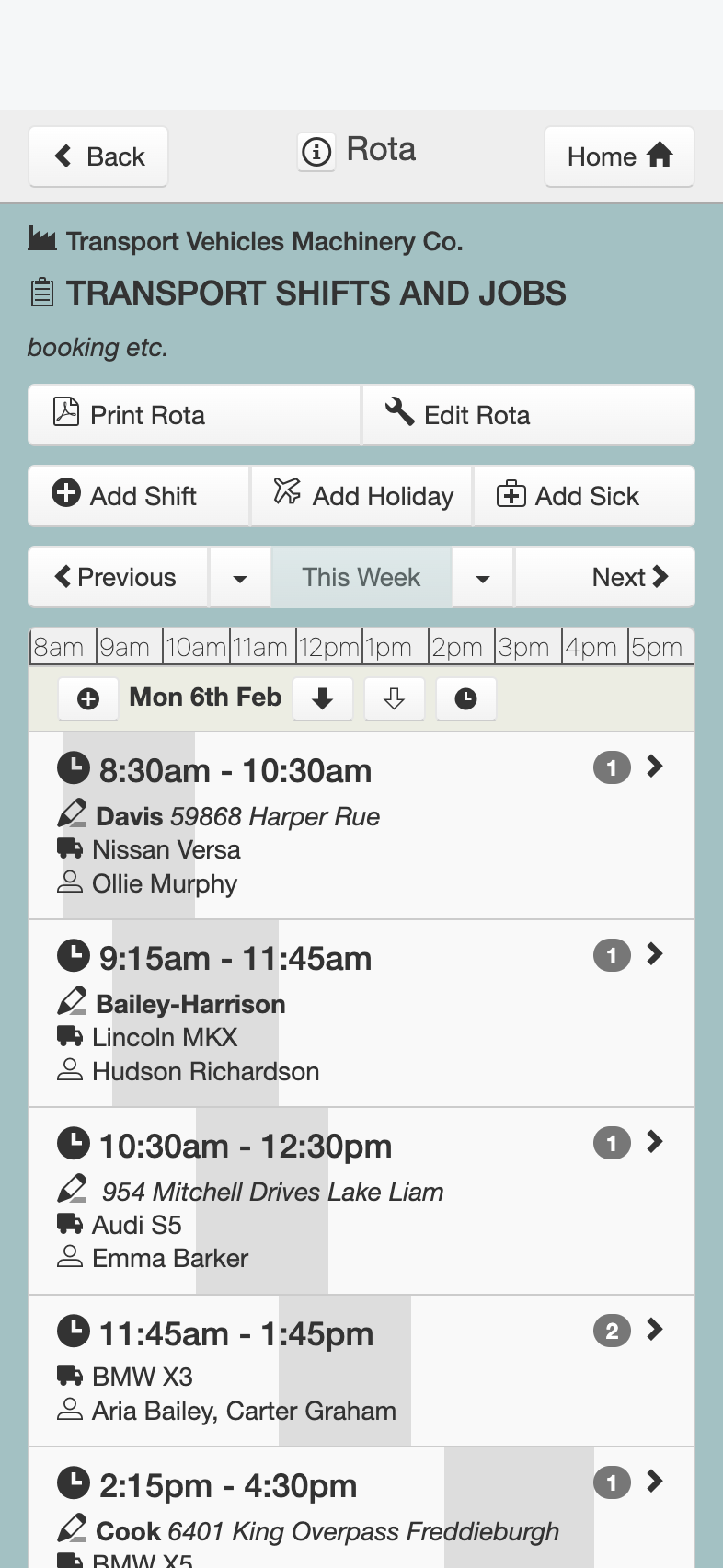Viewport: 723px width, 1568px height.
Task: Click the Edit Rota button
Action: coord(529,415)
